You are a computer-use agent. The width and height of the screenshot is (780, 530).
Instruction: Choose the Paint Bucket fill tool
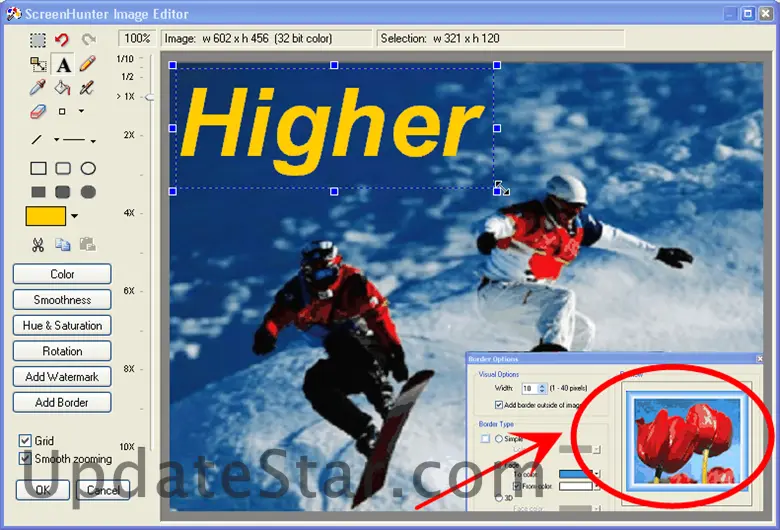62,88
